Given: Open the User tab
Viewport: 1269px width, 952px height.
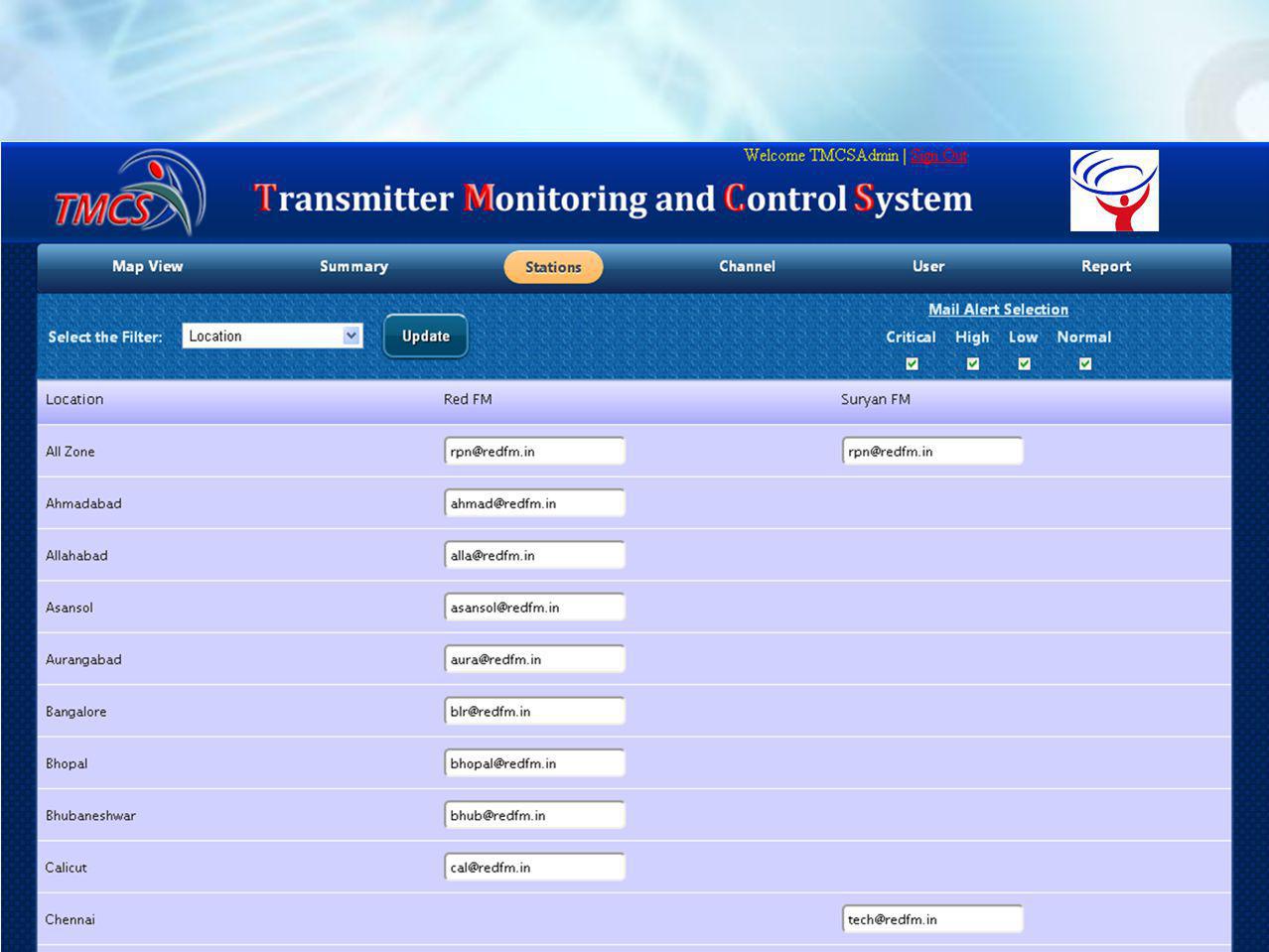Looking at the screenshot, I should [x=928, y=266].
